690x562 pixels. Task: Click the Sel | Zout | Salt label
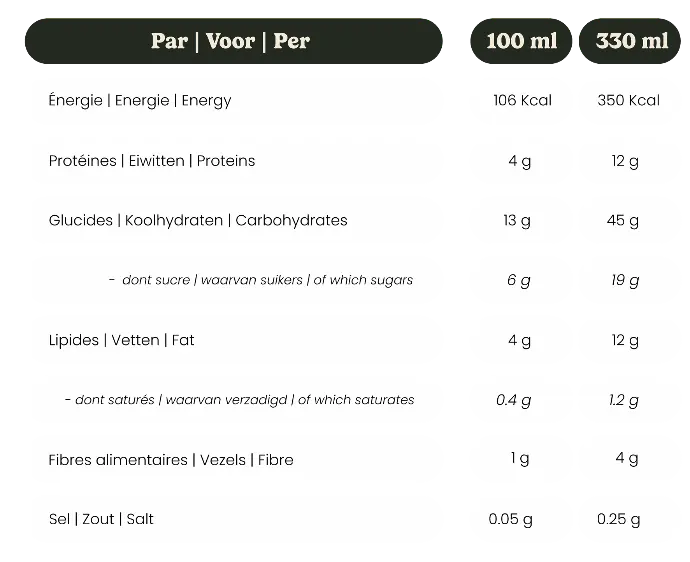click(x=101, y=519)
